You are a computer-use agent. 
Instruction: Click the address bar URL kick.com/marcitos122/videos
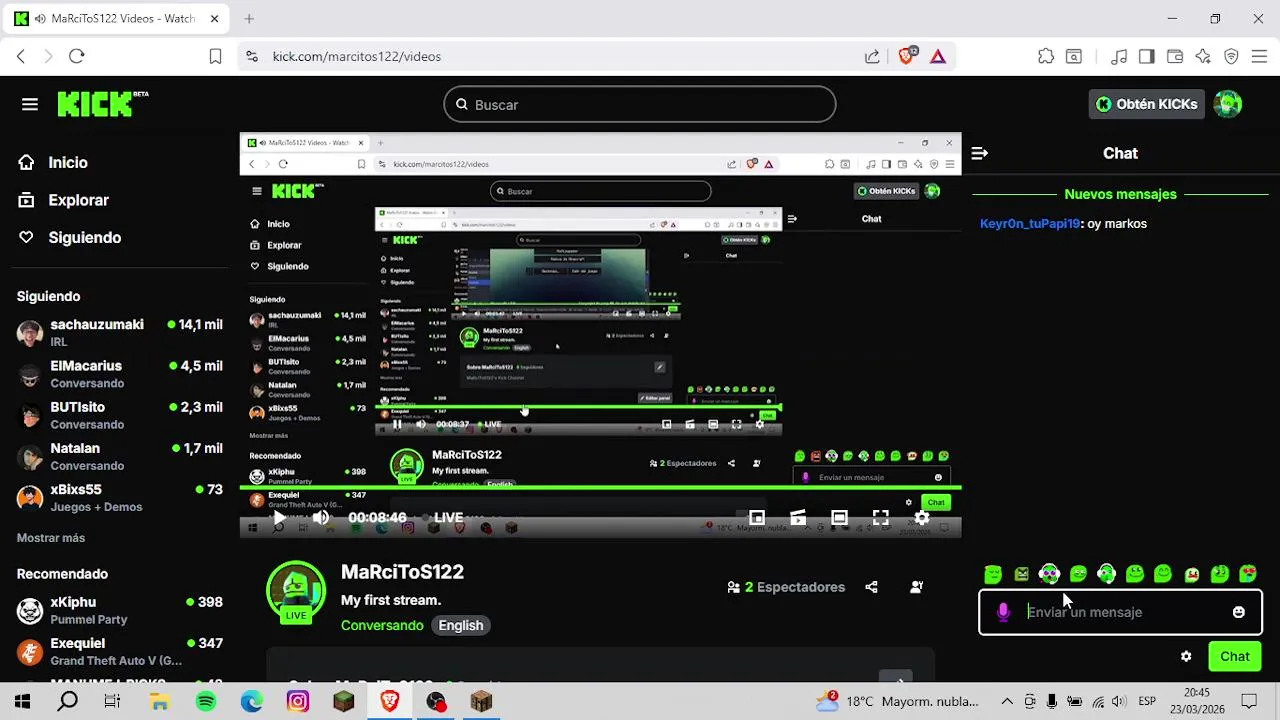[x=357, y=56]
